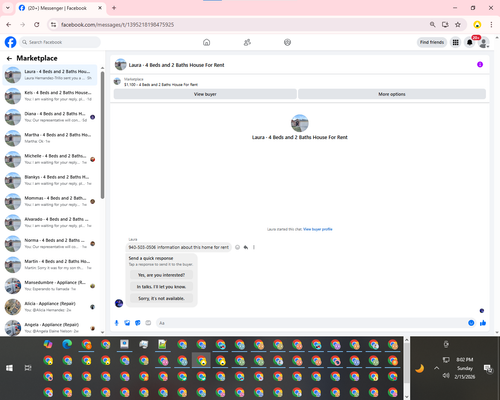Click the volume speaker tray icon

pyautogui.click(x=446, y=376)
